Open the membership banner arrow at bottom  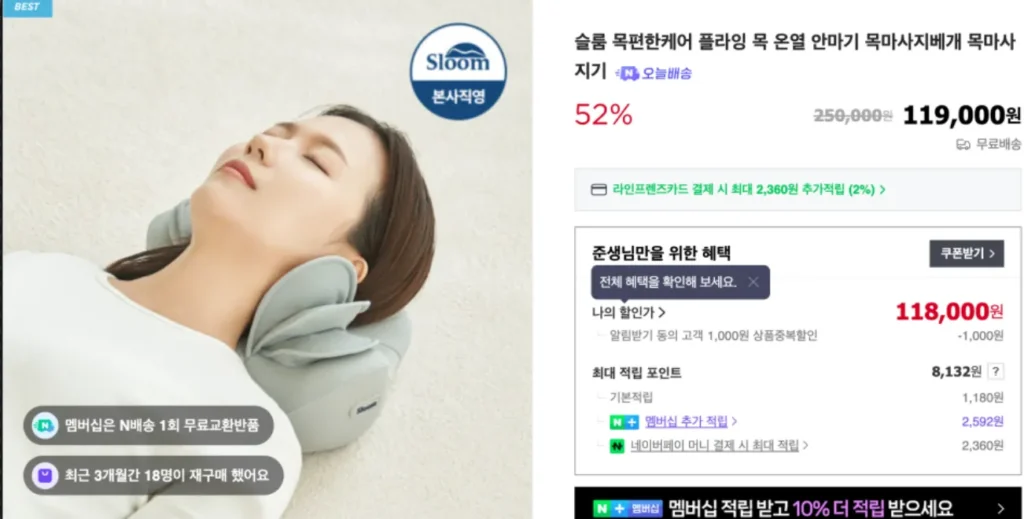point(1001,508)
